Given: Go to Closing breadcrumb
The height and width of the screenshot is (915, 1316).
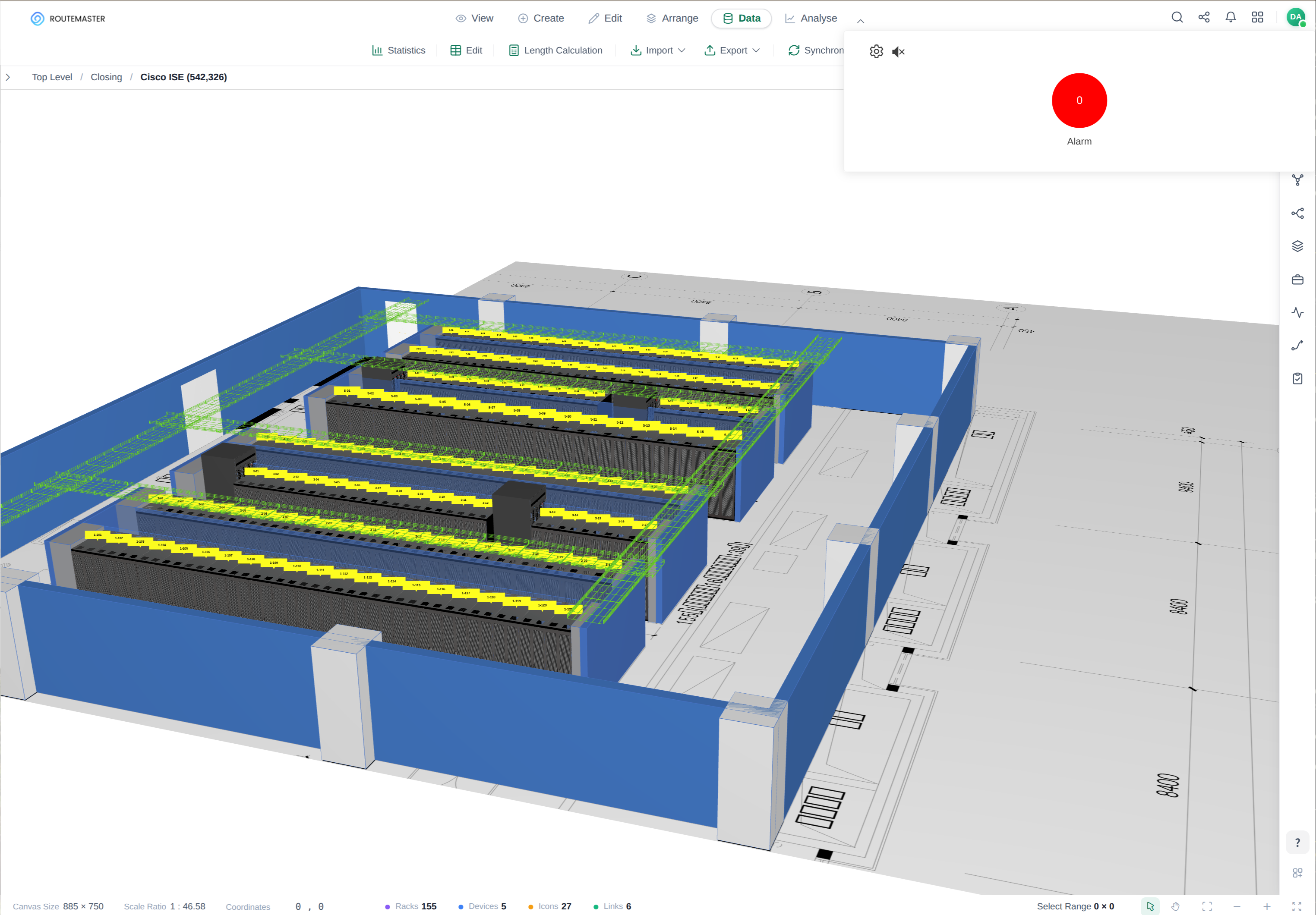Looking at the screenshot, I should coord(106,77).
